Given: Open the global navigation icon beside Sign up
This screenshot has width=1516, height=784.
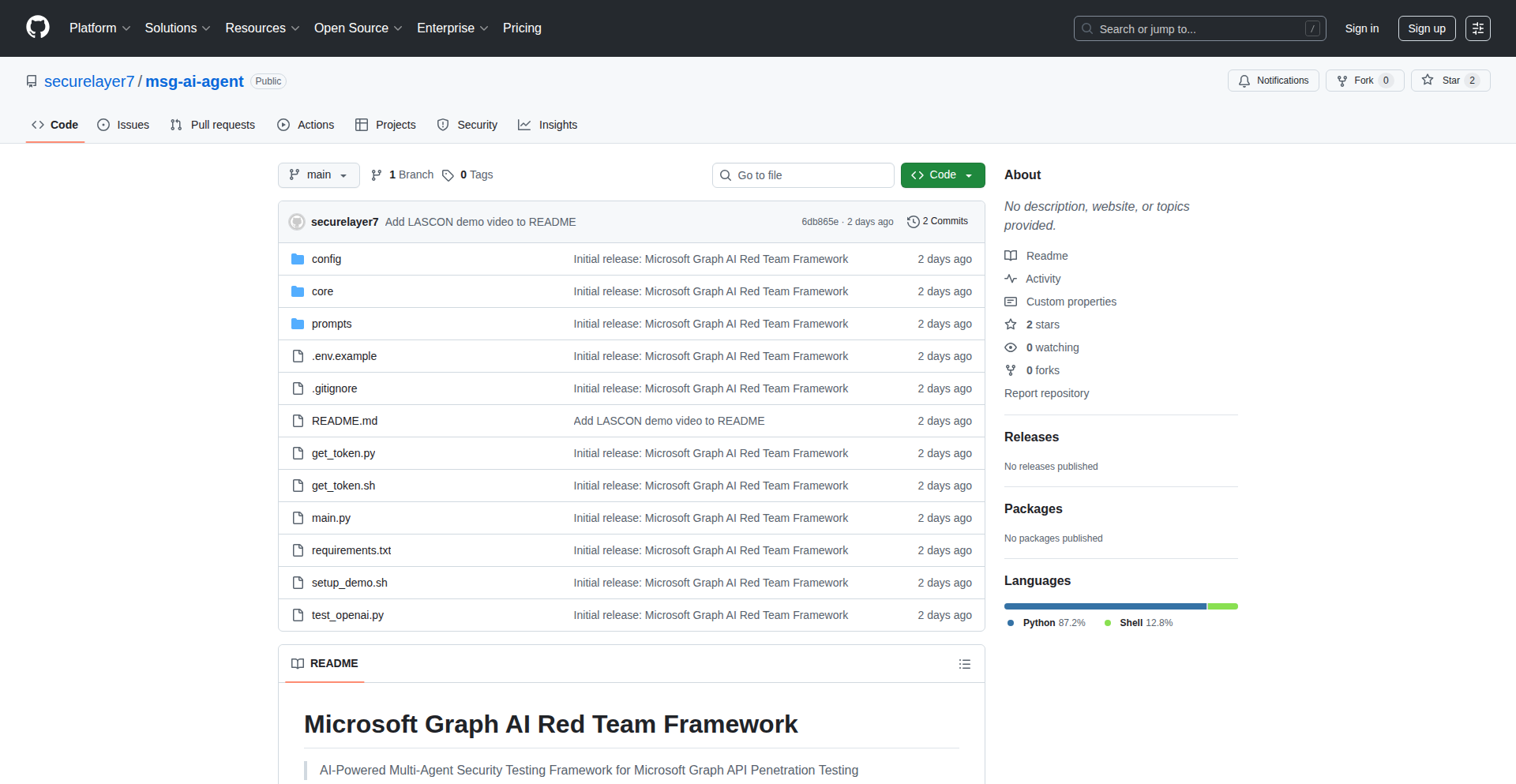Looking at the screenshot, I should 1477,28.
